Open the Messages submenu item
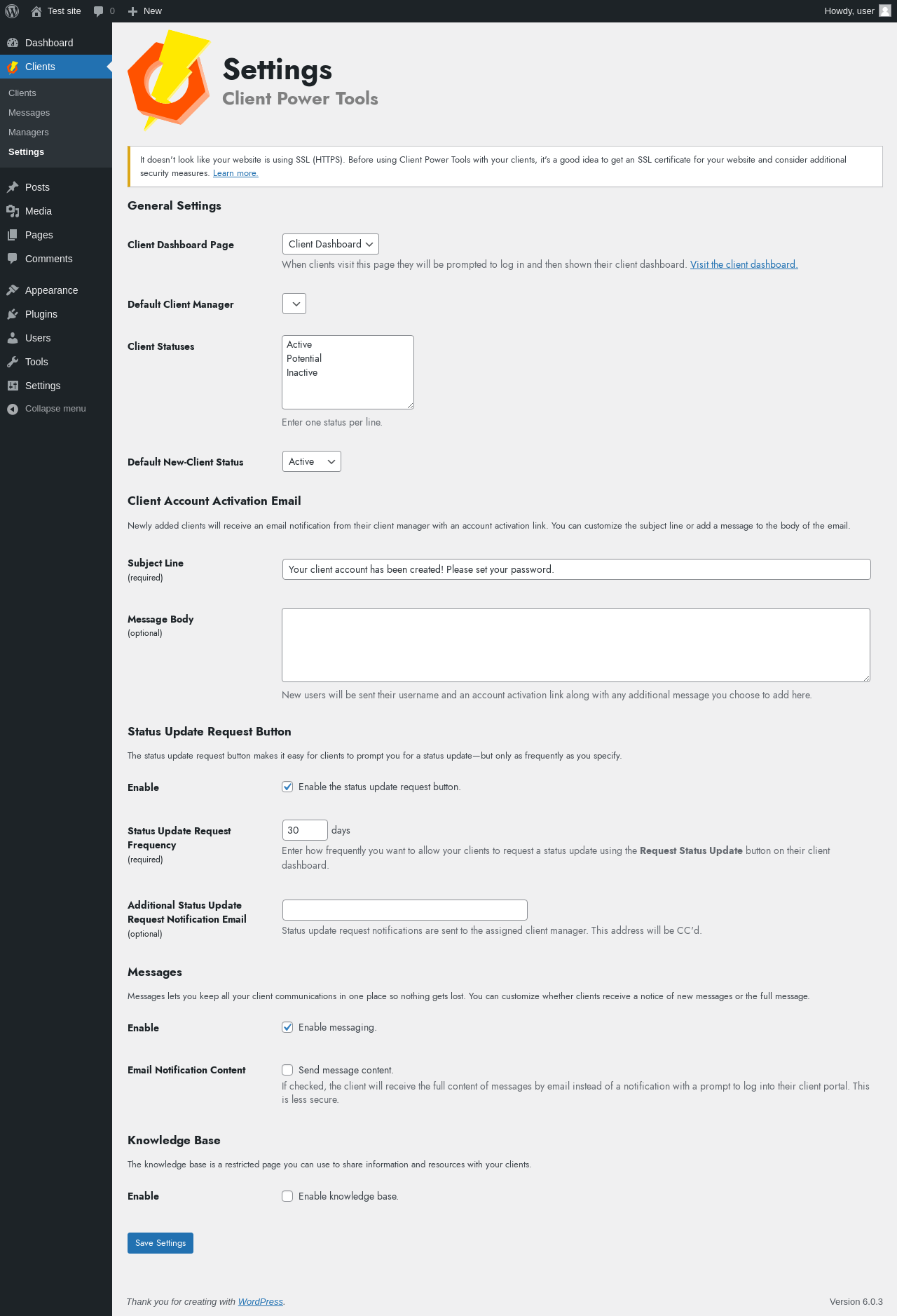Viewport: 897px width, 1316px height. [29, 112]
